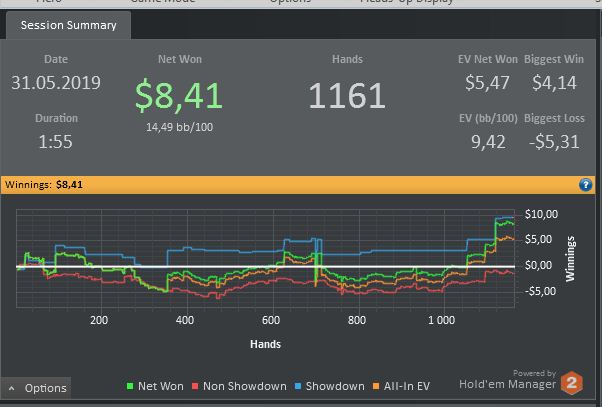
Task: Click the Duration heading label
Action: coord(56,118)
